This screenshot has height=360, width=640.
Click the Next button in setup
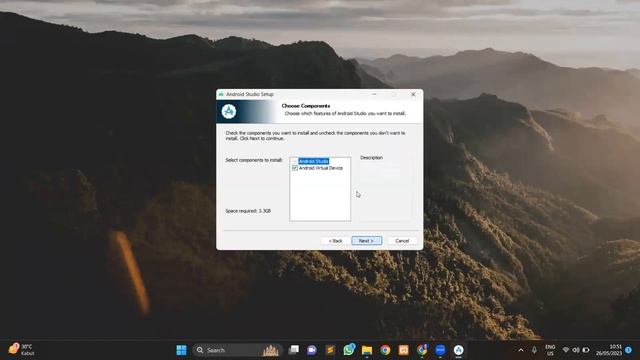[x=367, y=241]
